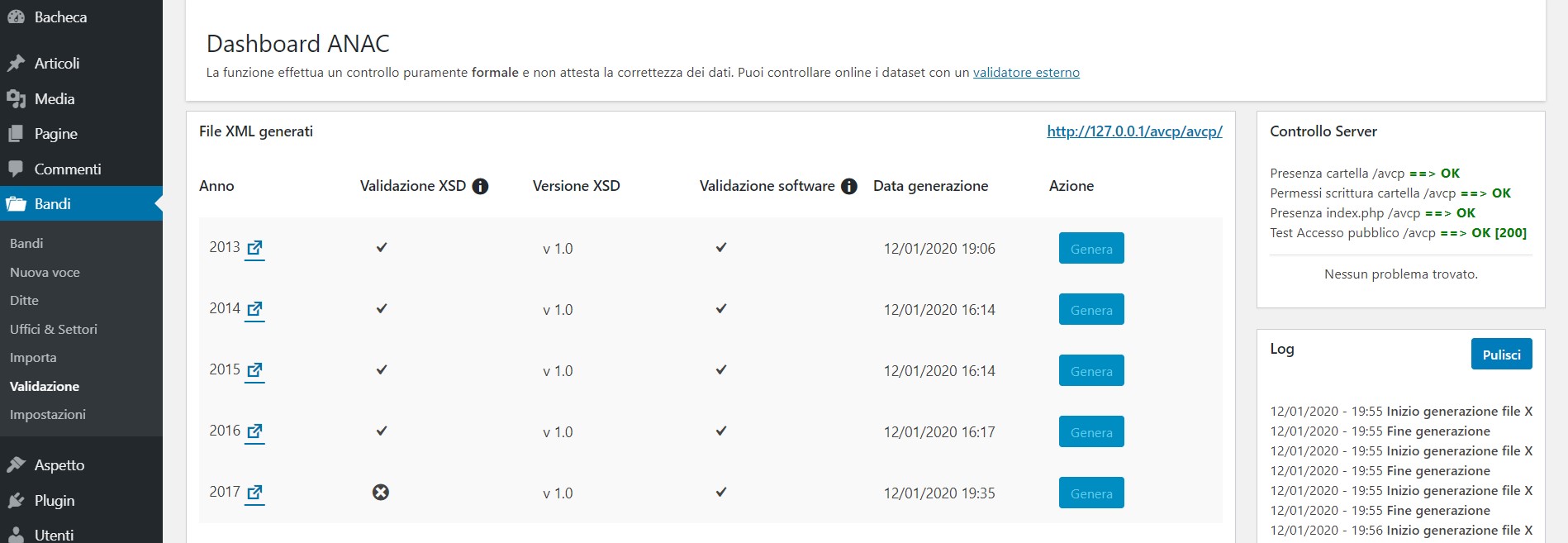Viewport: 1568px width, 543px height.
Task: Open the 2013 XML file external link icon
Action: (254, 248)
